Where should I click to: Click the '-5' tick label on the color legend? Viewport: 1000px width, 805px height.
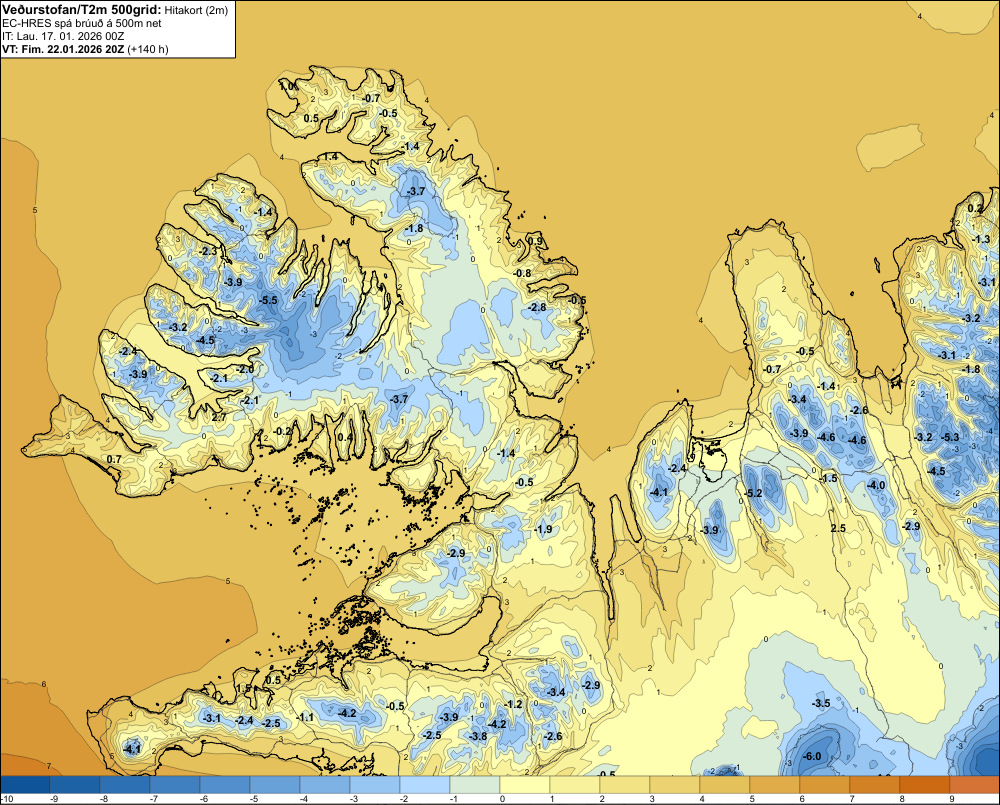click(x=253, y=799)
